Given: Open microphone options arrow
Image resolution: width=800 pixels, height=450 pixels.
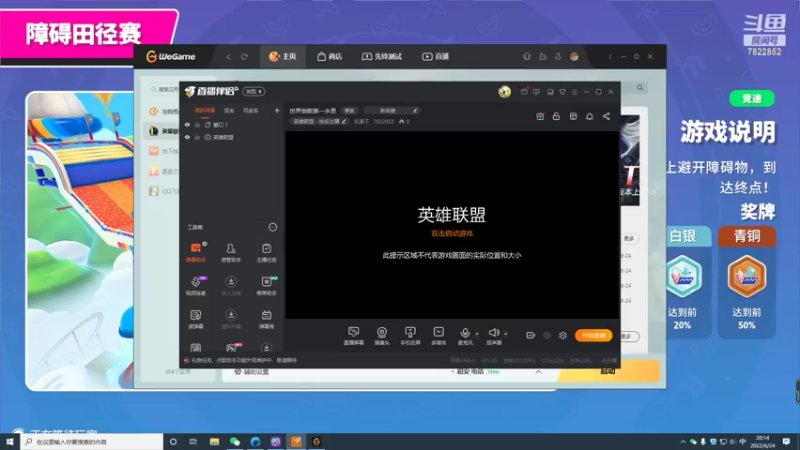Looking at the screenshot, I should [477, 334].
